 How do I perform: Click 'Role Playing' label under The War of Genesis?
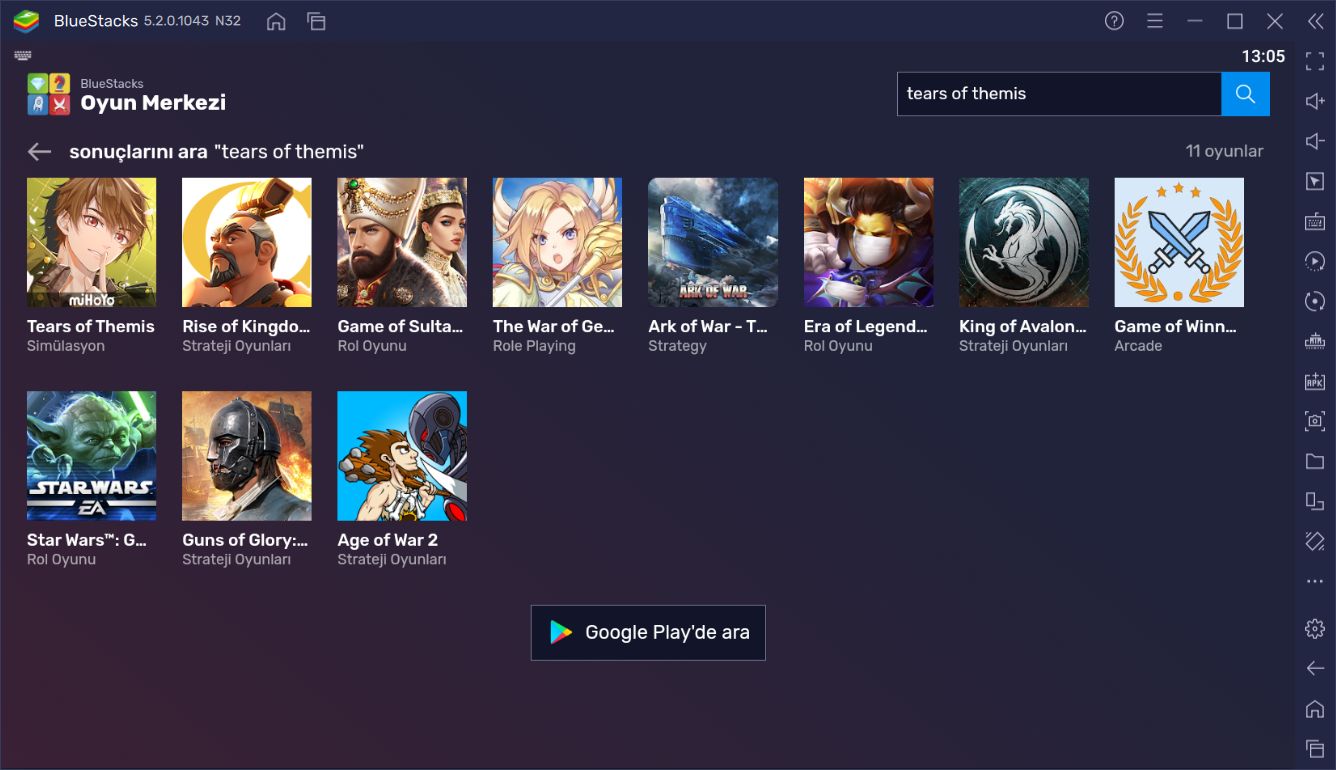click(534, 346)
